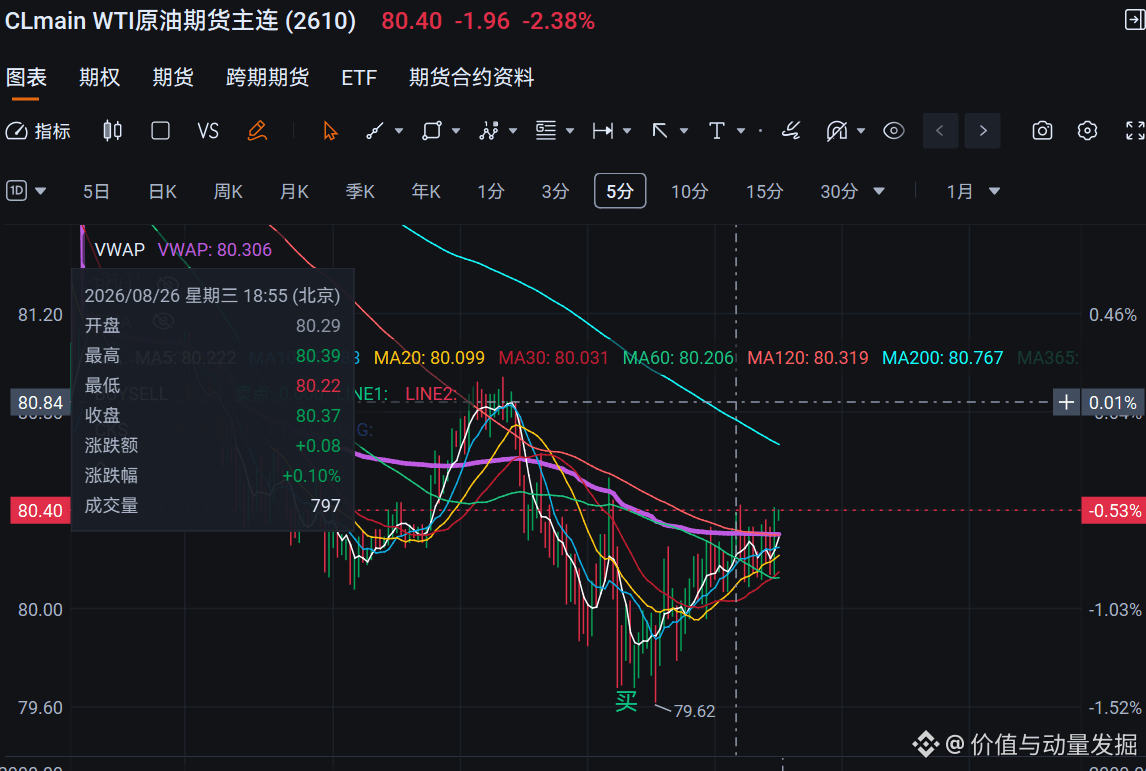The height and width of the screenshot is (771, 1146).
Task: Select the wave pattern polyline tool
Action: (488, 131)
